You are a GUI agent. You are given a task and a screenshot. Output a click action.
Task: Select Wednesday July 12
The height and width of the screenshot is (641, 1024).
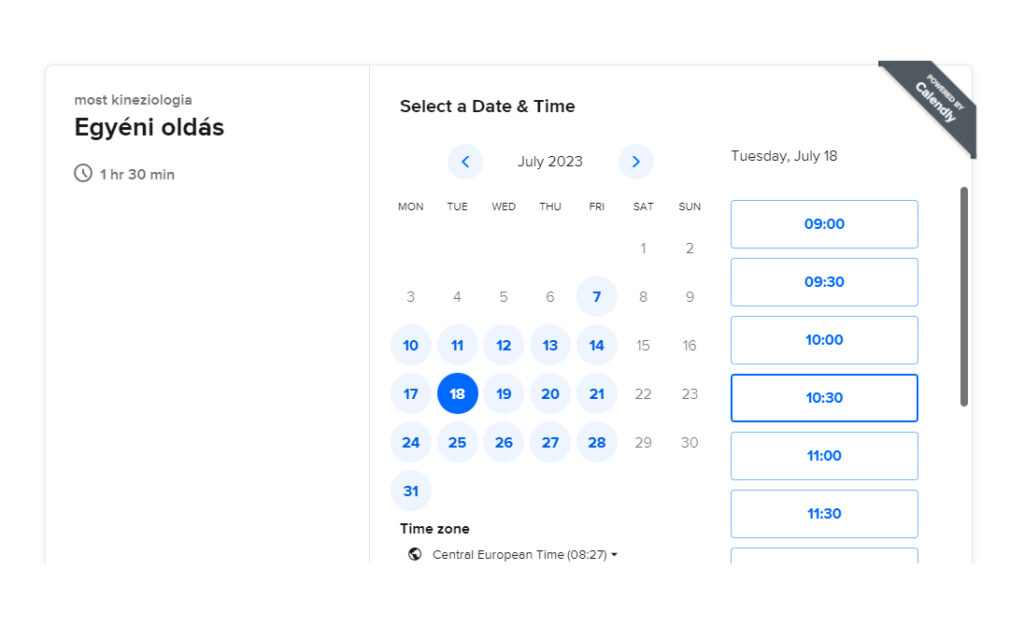(x=504, y=345)
